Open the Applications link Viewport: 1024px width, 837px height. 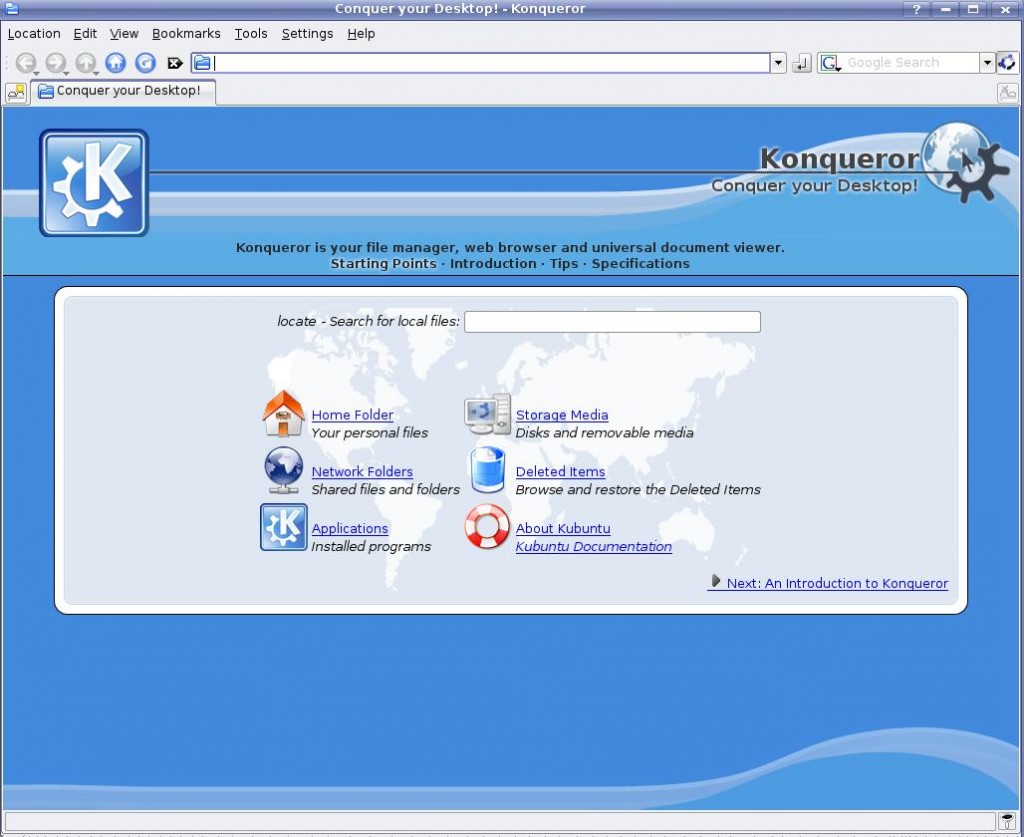[349, 529]
